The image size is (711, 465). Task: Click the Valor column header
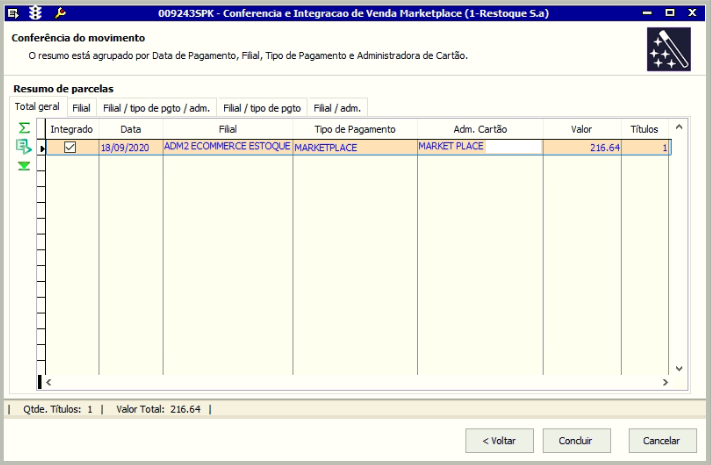(x=582, y=129)
